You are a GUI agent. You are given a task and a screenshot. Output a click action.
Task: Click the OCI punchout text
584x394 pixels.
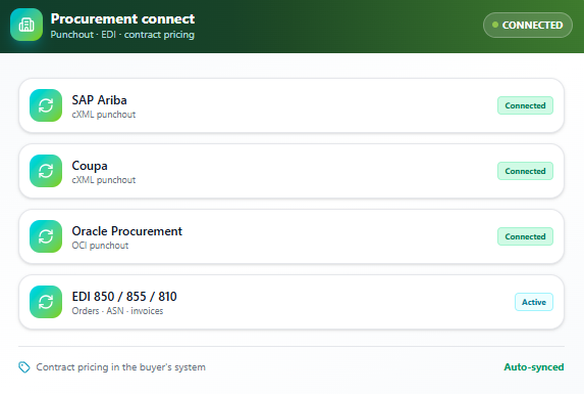click(100, 246)
